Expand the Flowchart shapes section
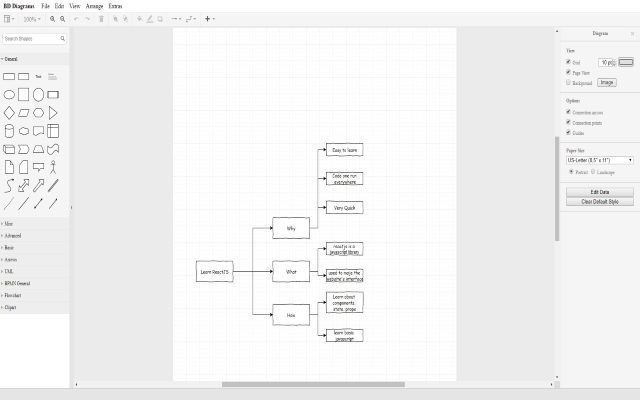 pos(12,296)
